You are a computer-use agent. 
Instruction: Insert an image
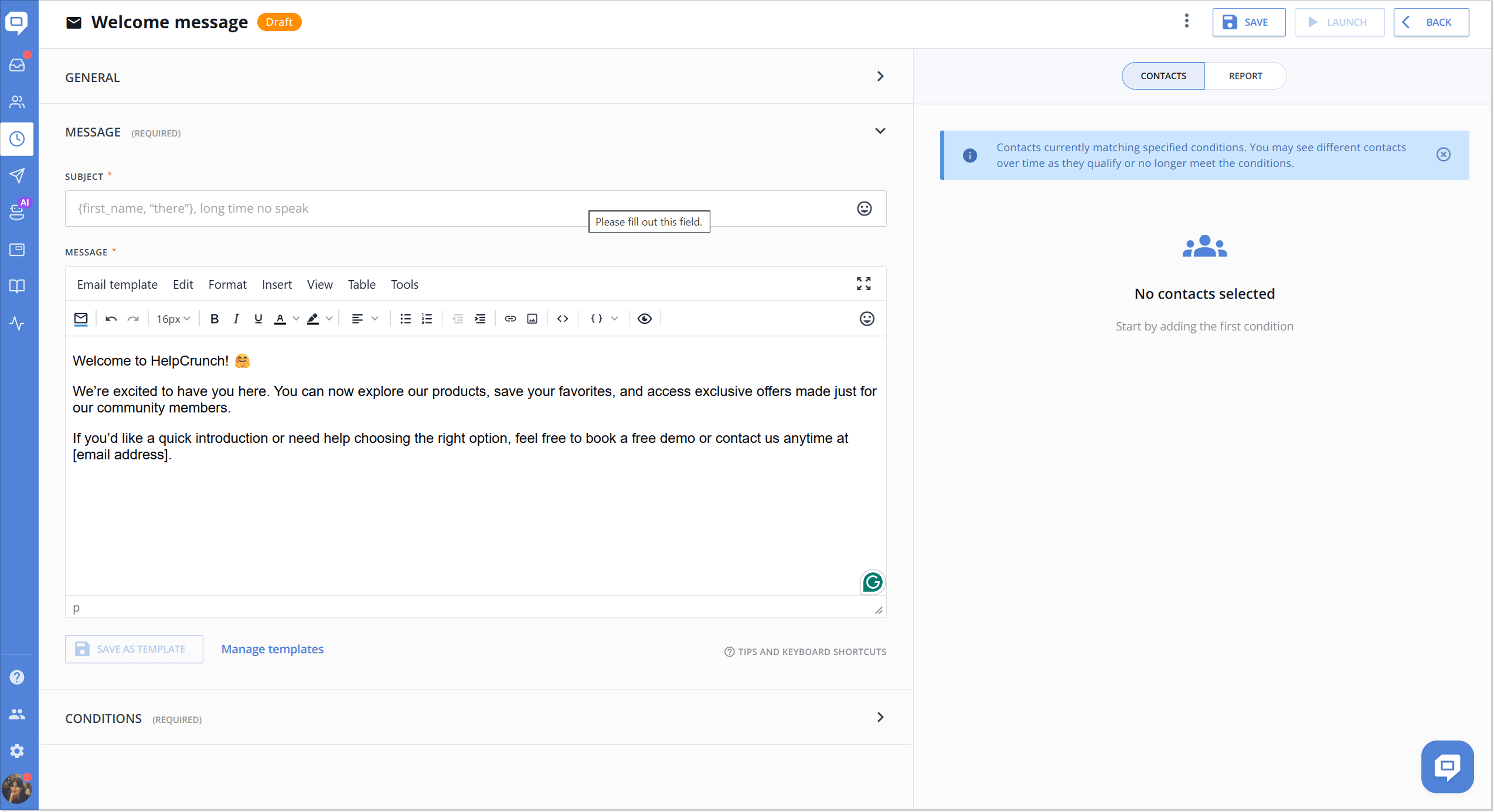point(532,319)
